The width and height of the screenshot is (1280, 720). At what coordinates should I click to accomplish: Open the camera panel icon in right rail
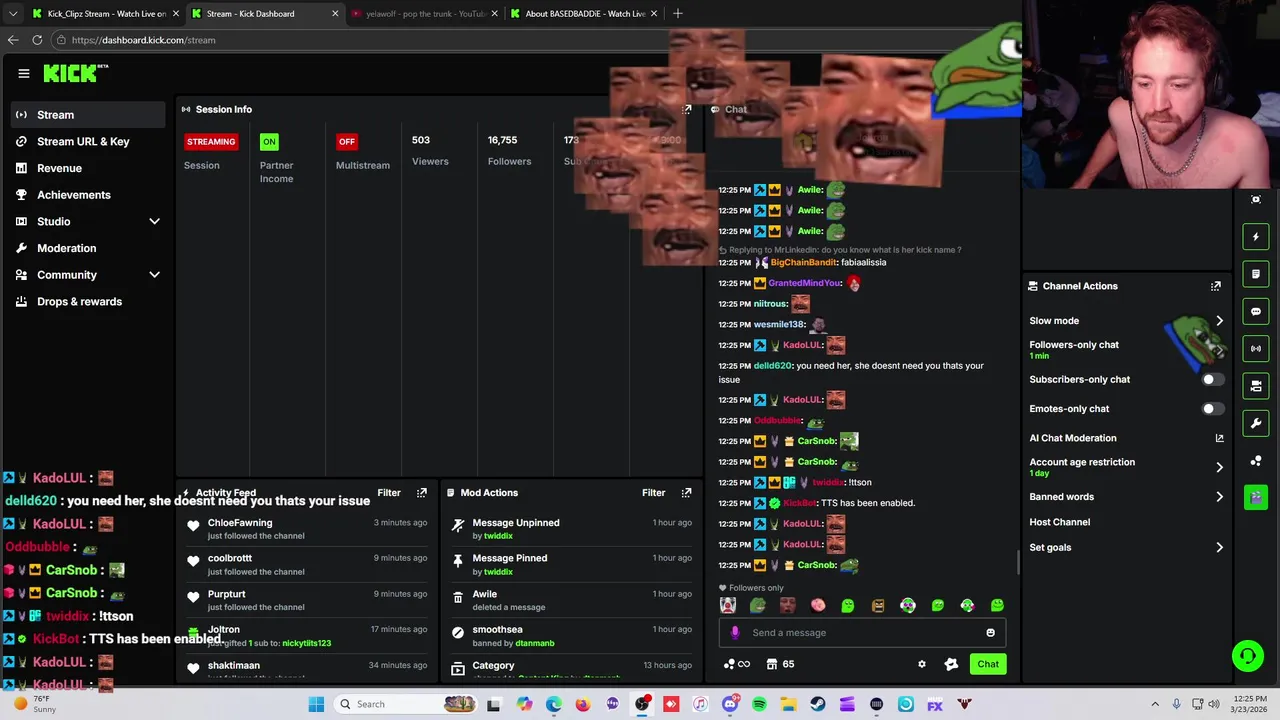pos(1256,386)
